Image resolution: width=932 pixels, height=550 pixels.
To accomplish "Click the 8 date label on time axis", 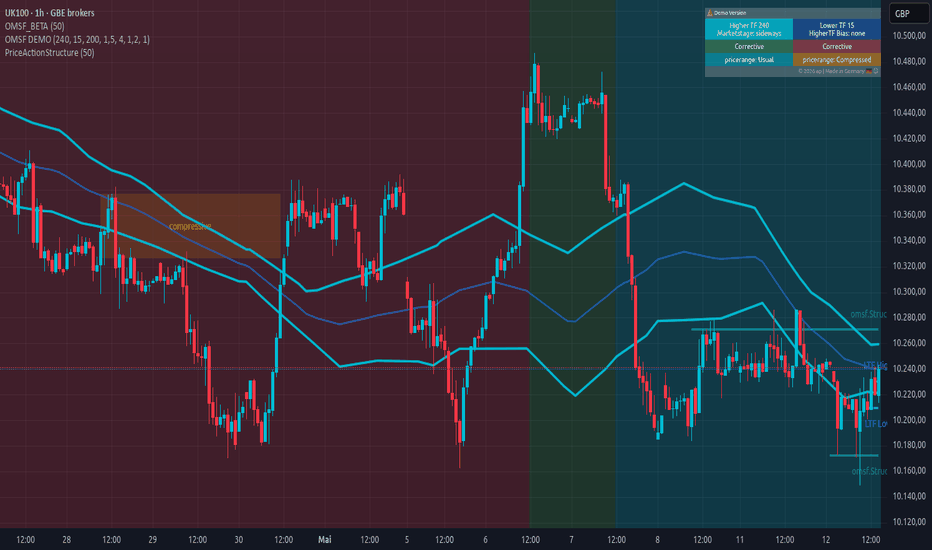I will point(657,539).
